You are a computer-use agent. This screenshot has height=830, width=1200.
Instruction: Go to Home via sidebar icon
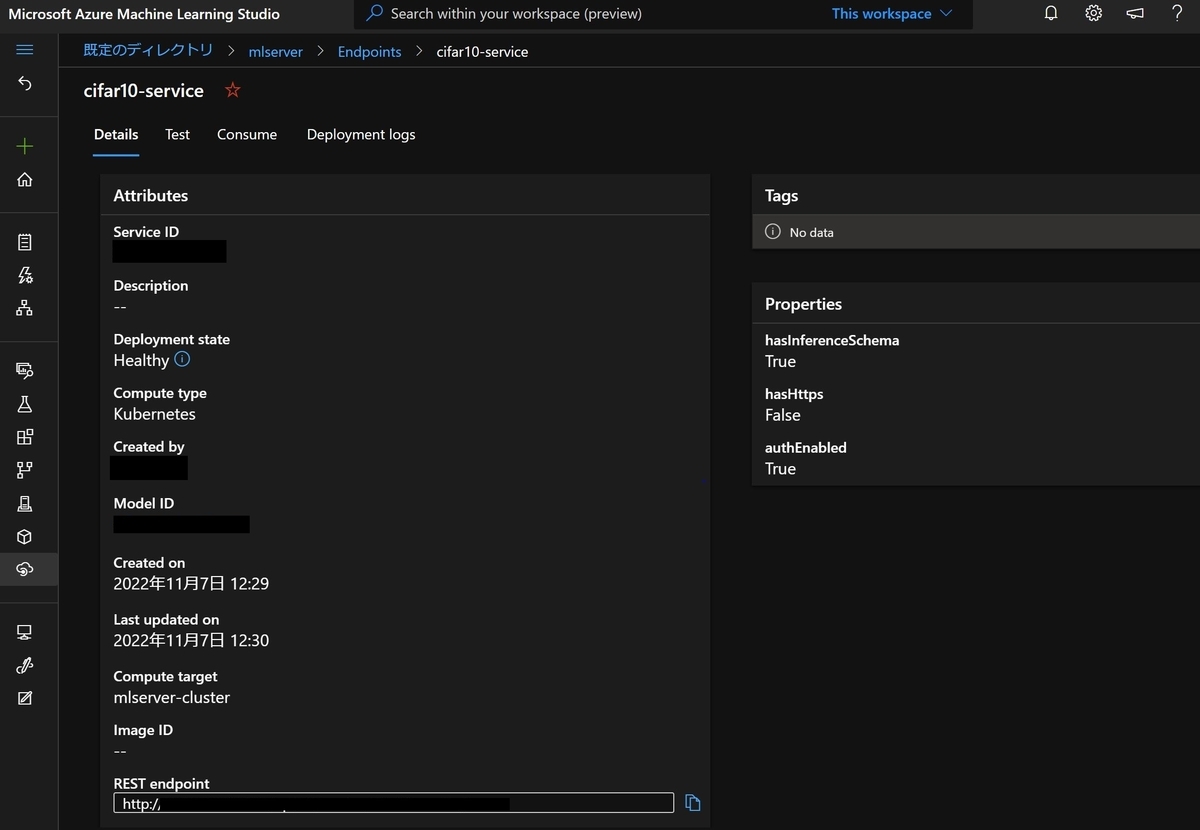click(x=25, y=180)
